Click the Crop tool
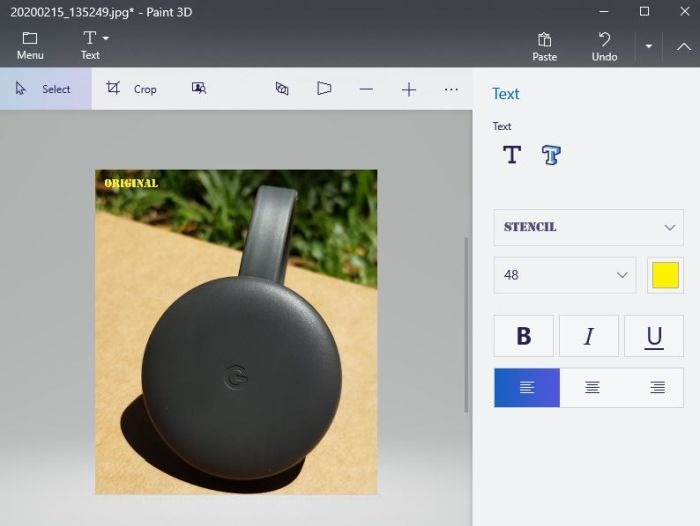Screen dimensions: 700x526 133,89
